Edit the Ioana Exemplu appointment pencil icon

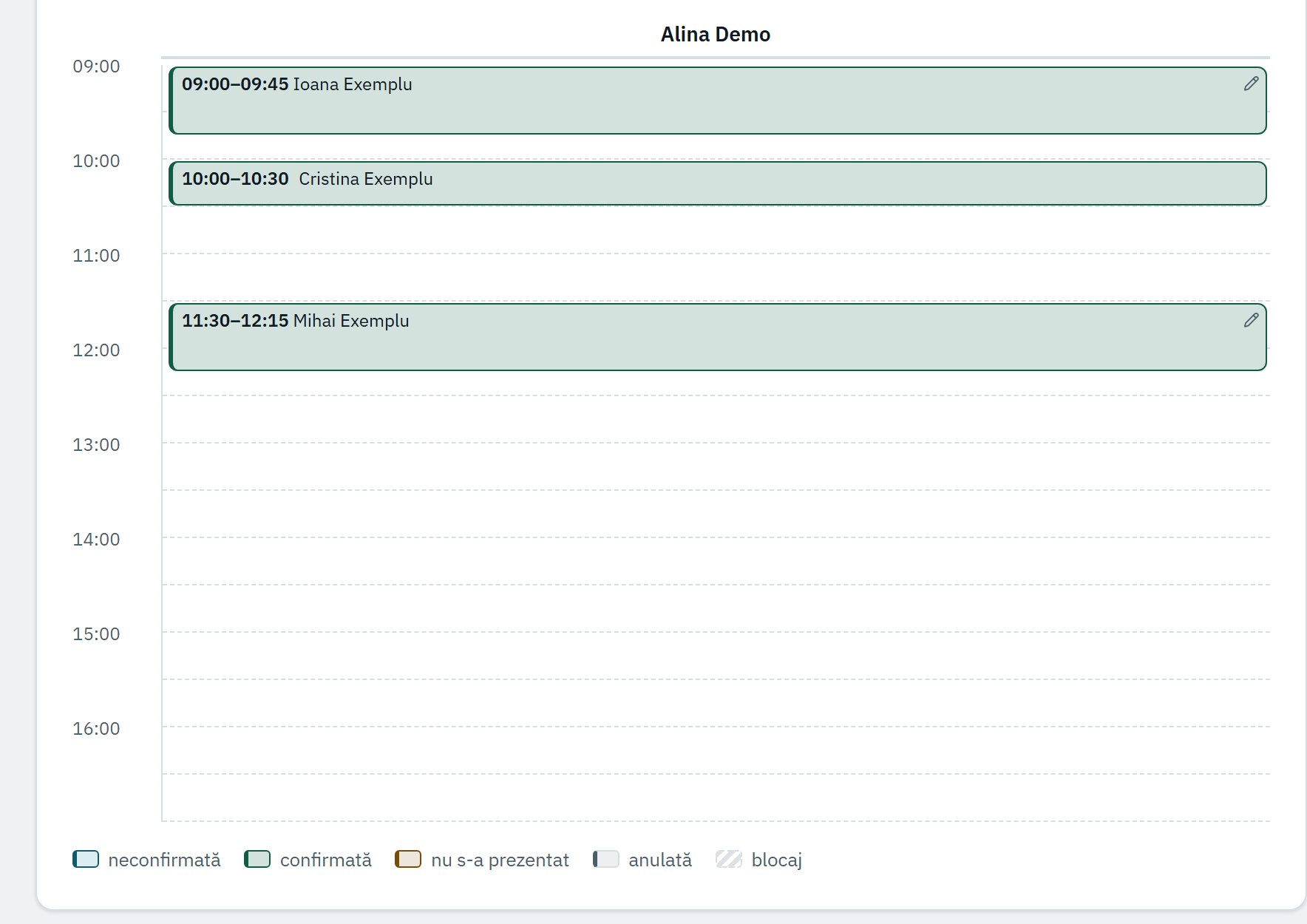pyautogui.click(x=1251, y=84)
